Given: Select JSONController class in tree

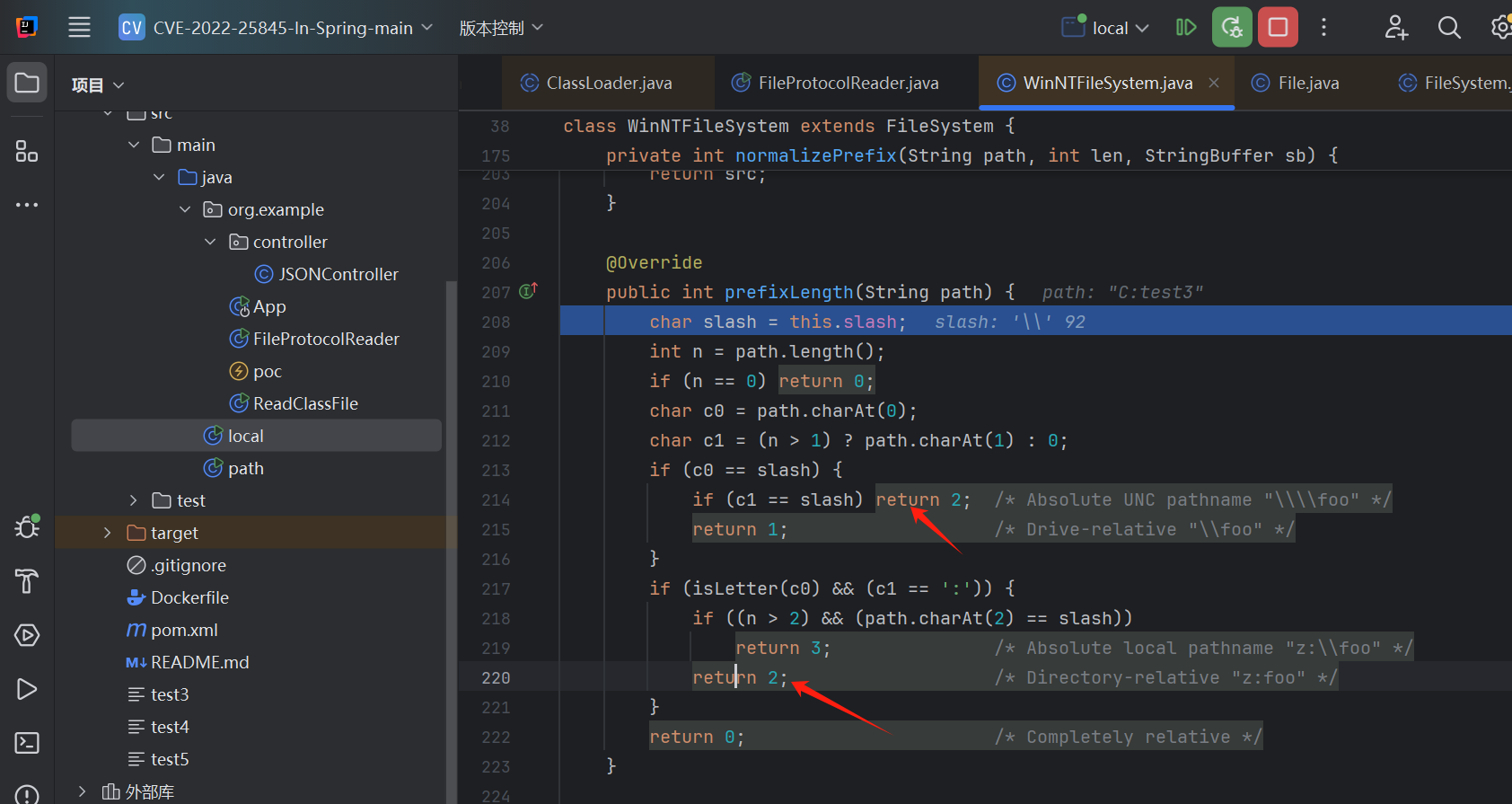Looking at the screenshot, I should [x=327, y=274].
